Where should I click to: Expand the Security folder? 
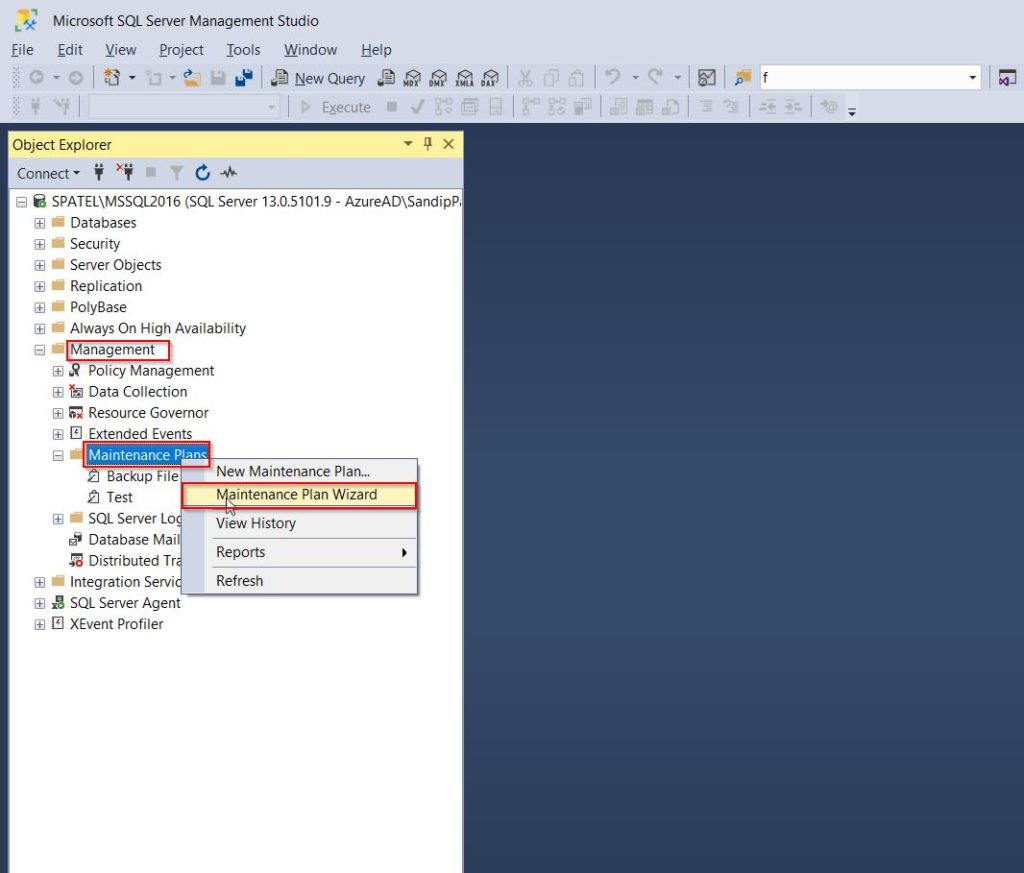pyautogui.click(x=40, y=244)
